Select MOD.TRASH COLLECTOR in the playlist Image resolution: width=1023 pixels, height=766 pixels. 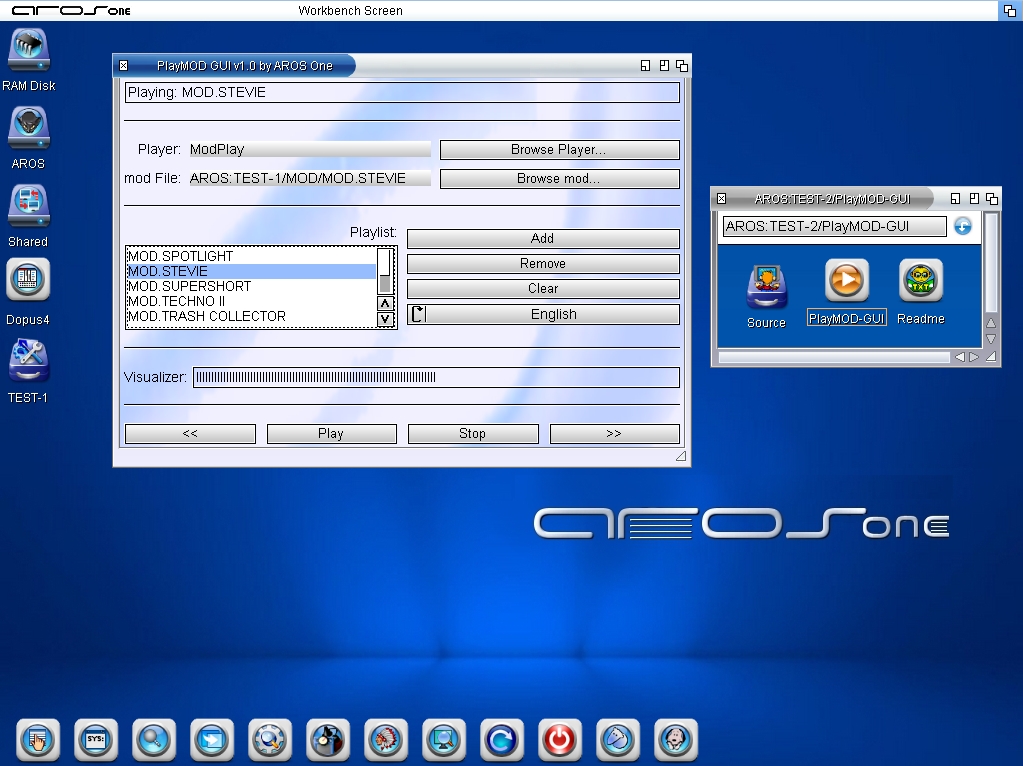coord(251,316)
